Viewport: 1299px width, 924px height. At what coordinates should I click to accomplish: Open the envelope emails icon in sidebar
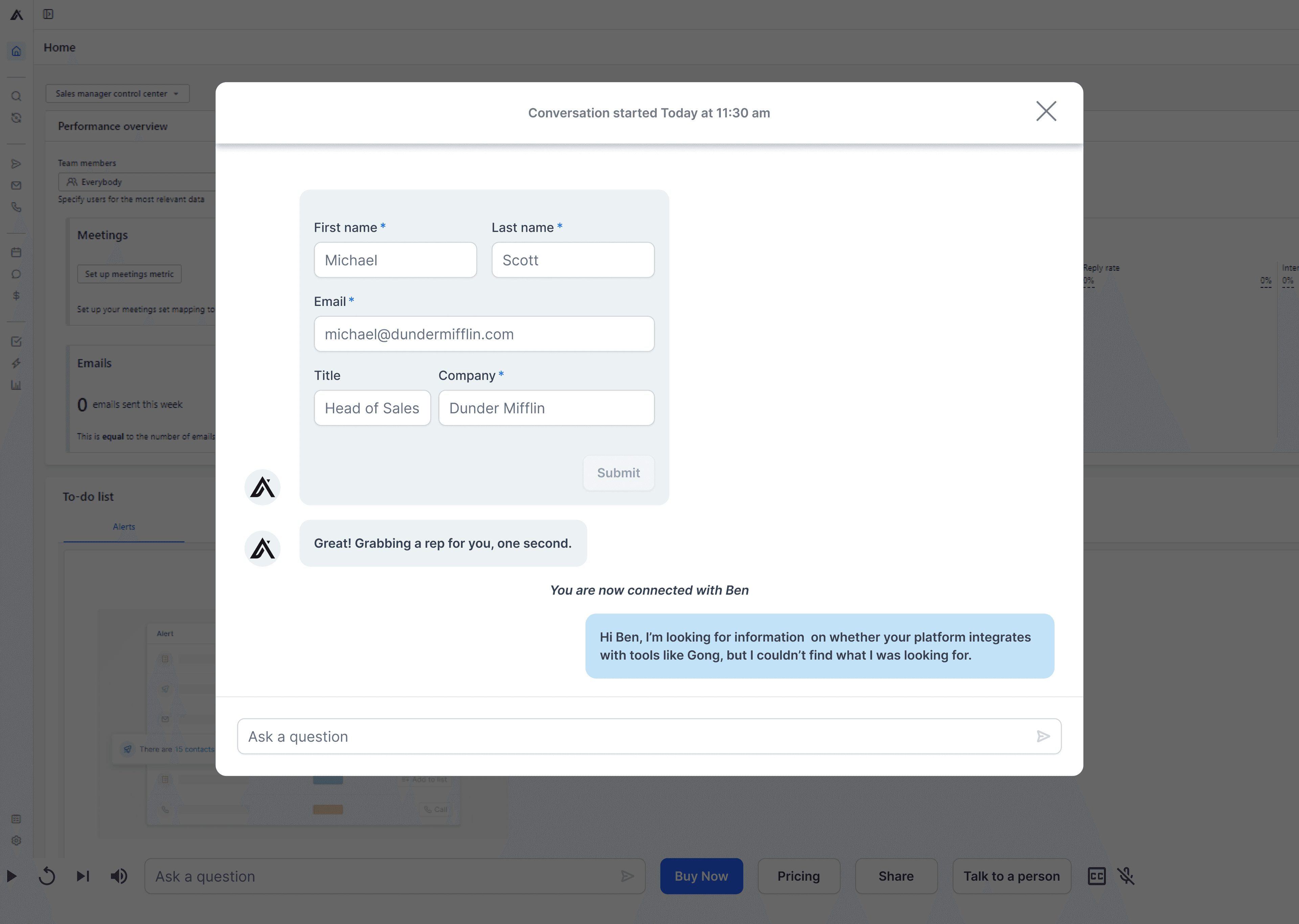click(17, 185)
